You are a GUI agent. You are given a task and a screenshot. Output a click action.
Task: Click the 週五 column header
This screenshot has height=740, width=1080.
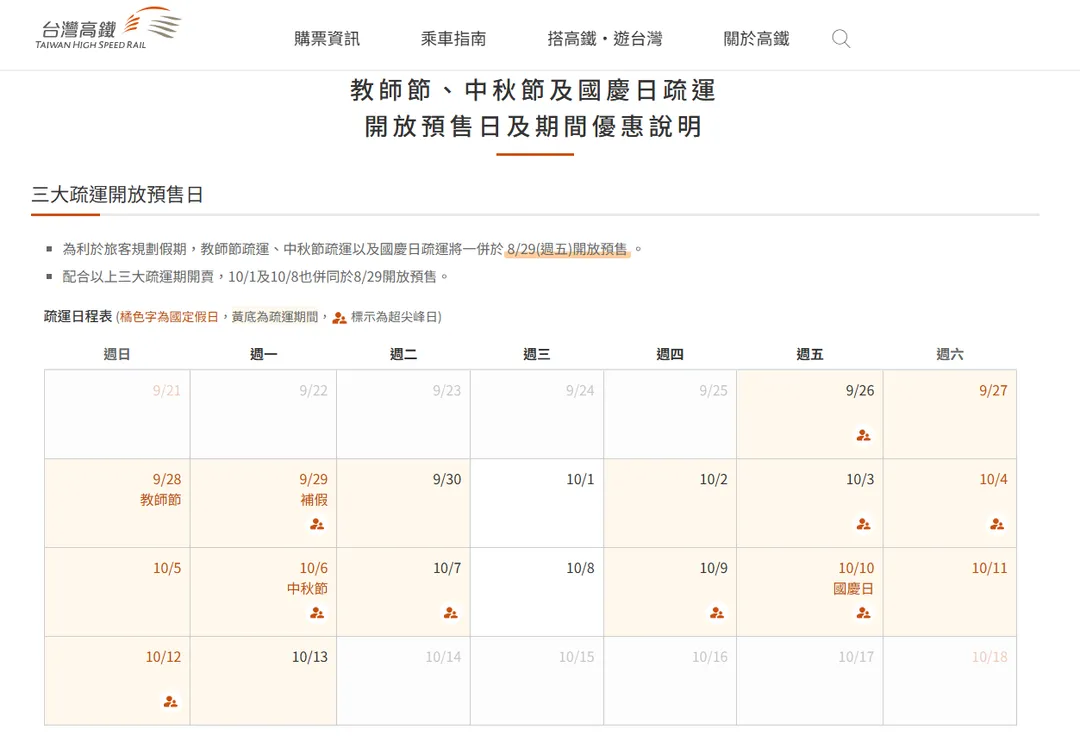pos(809,354)
